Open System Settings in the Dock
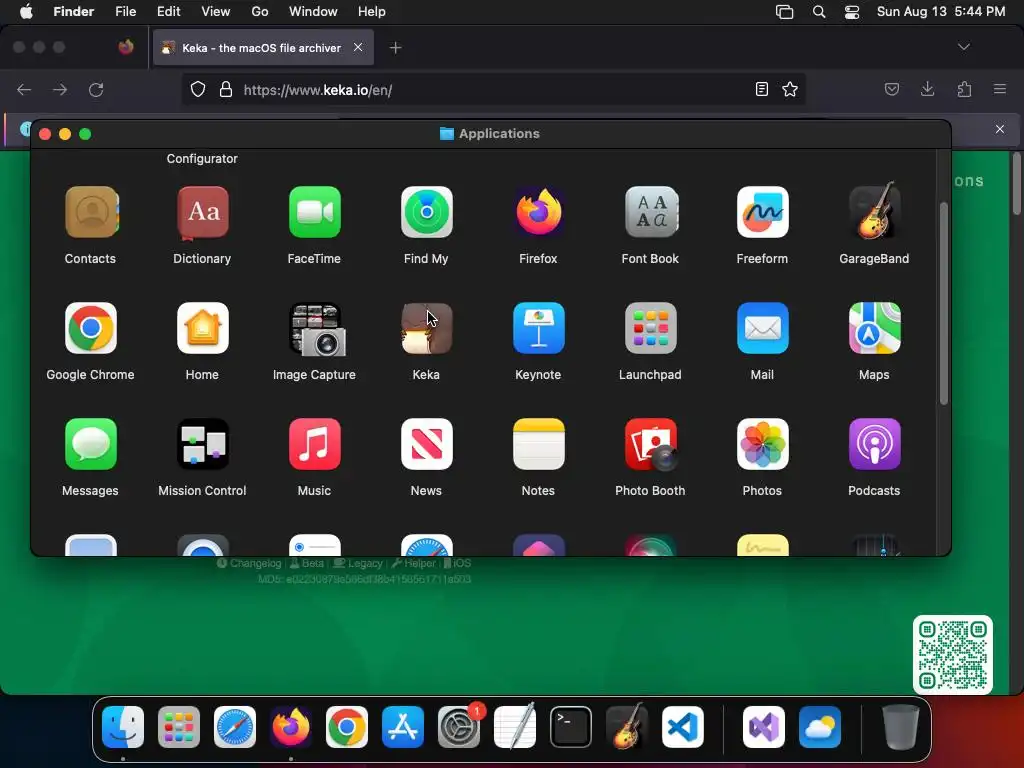The height and width of the screenshot is (768, 1024). pyautogui.click(x=458, y=727)
